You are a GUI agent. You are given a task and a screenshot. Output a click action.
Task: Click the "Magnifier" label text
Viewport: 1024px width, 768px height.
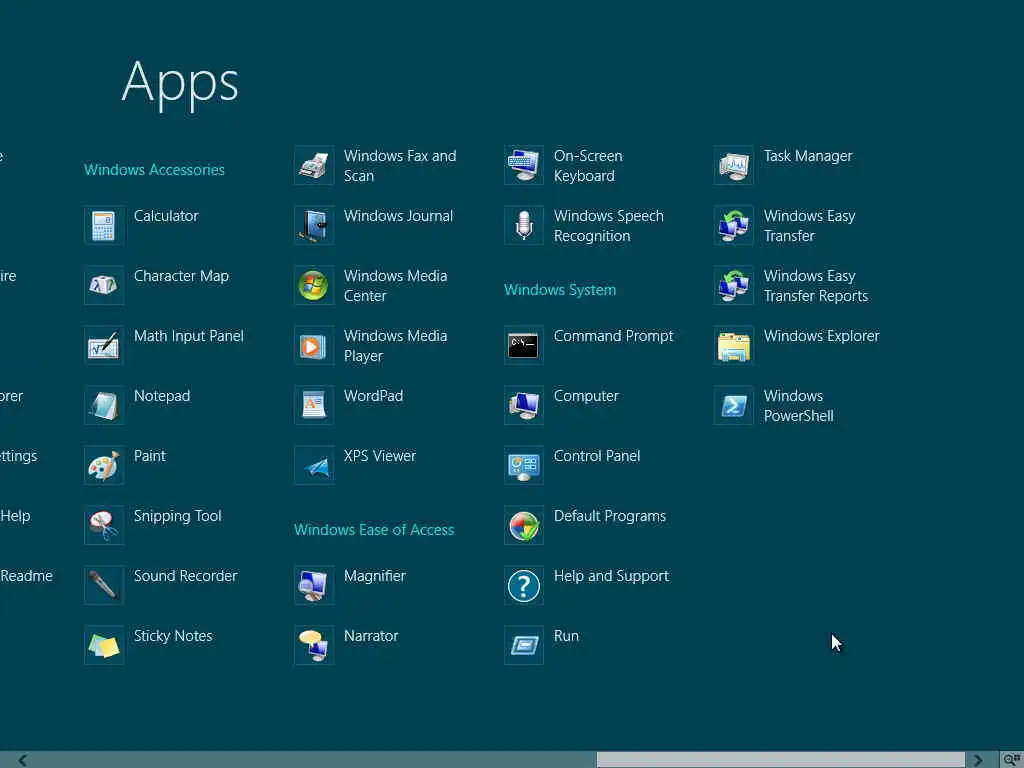[375, 577]
